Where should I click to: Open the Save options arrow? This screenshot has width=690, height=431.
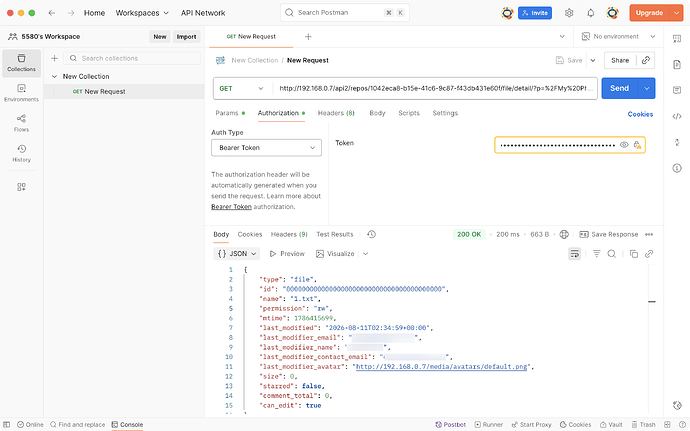(593, 60)
